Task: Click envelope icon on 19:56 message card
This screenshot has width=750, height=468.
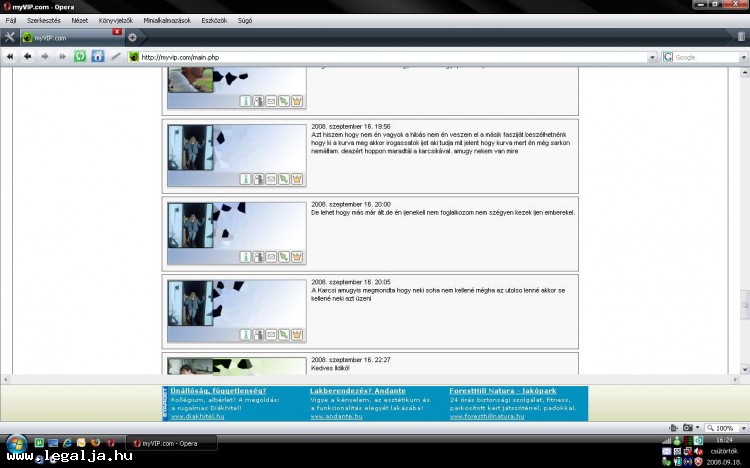Action: [x=271, y=179]
